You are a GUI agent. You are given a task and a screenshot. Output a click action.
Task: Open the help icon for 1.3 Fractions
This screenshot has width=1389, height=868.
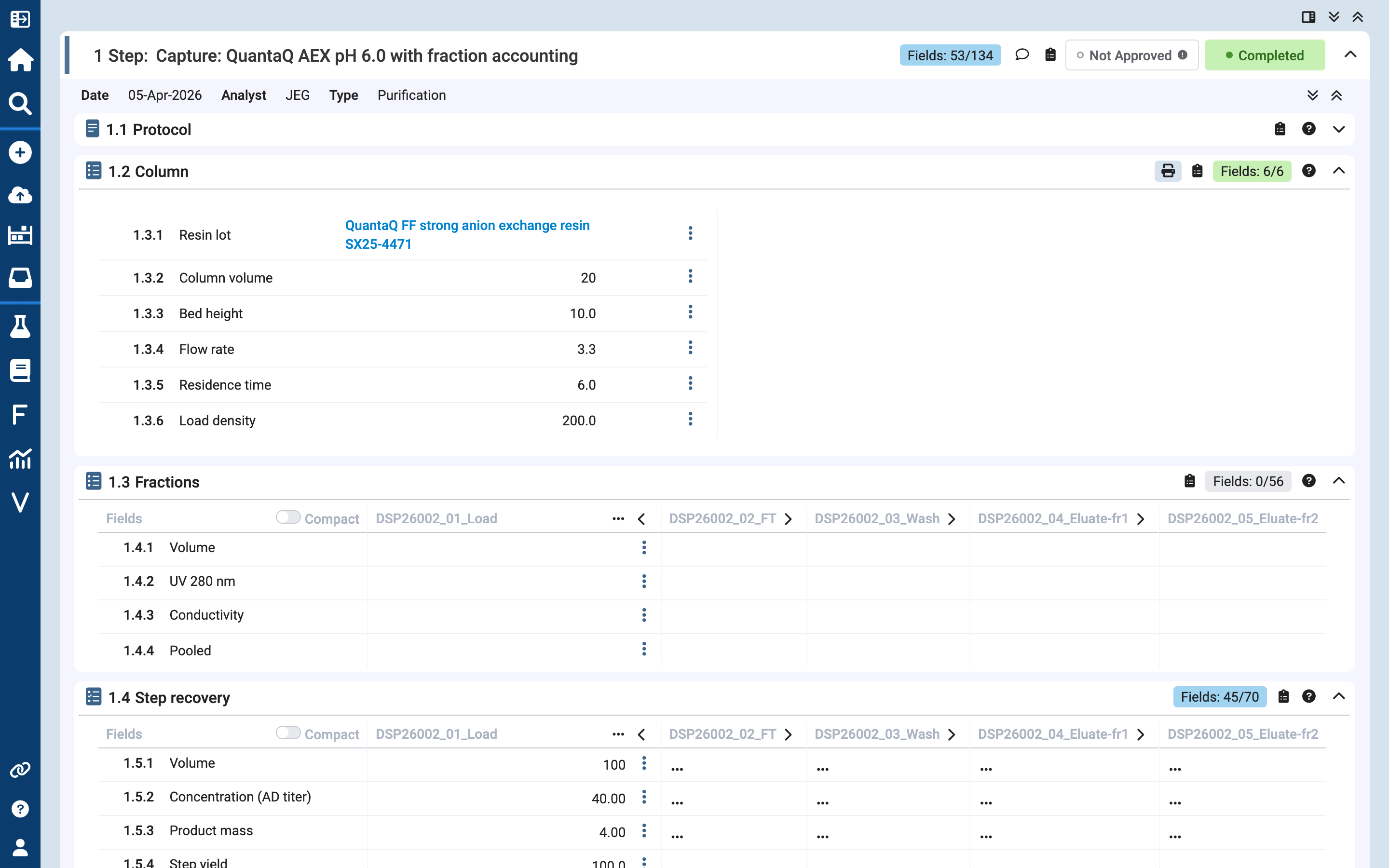(x=1308, y=481)
